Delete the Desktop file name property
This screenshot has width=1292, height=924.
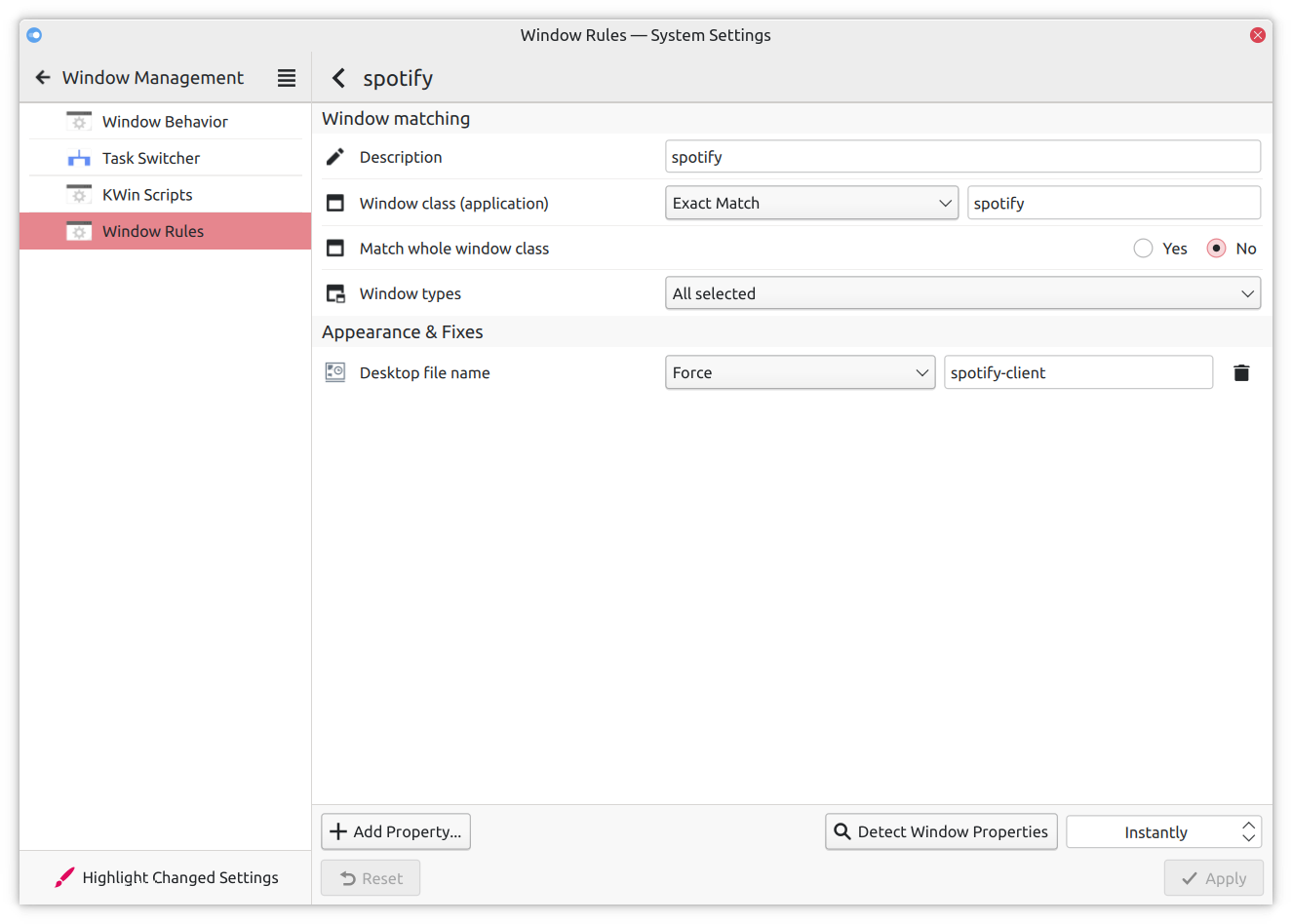click(x=1241, y=372)
